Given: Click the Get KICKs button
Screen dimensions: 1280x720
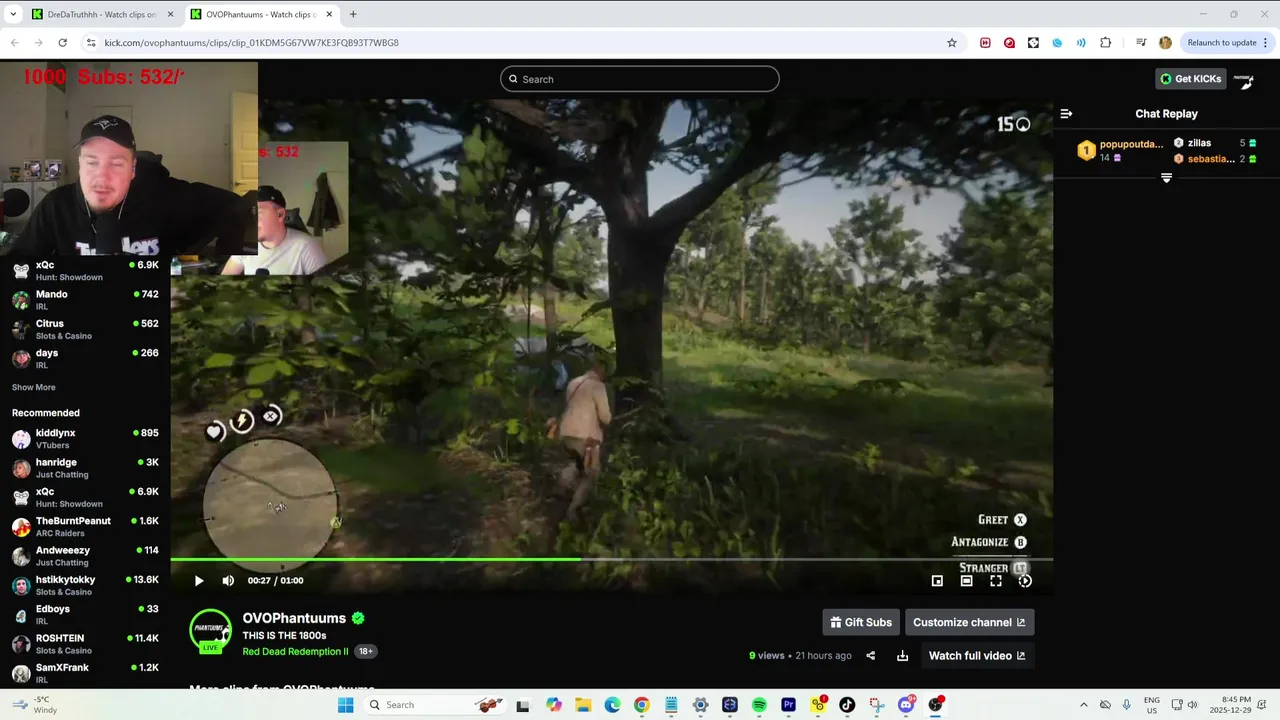Looking at the screenshot, I should [1190, 79].
